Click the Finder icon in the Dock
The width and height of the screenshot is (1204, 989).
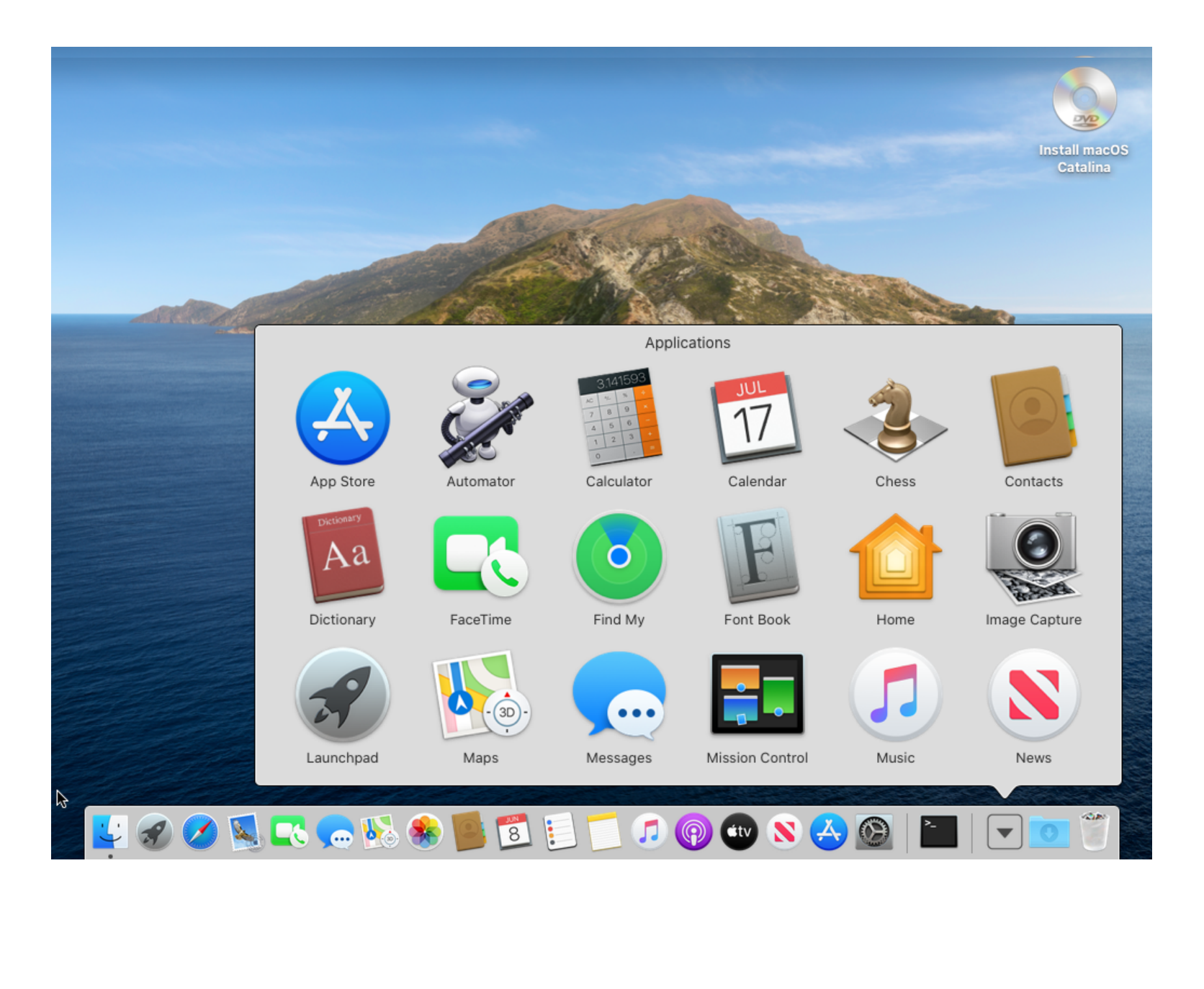(x=110, y=832)
